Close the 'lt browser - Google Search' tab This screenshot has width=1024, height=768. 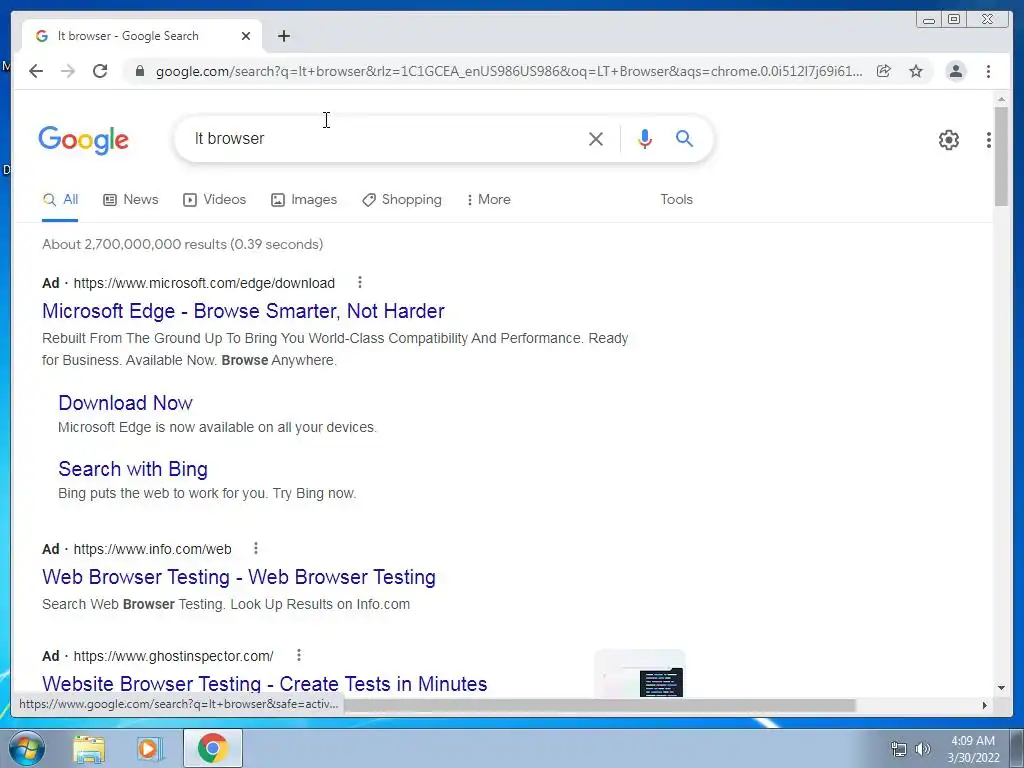click(x=246, y=36)
